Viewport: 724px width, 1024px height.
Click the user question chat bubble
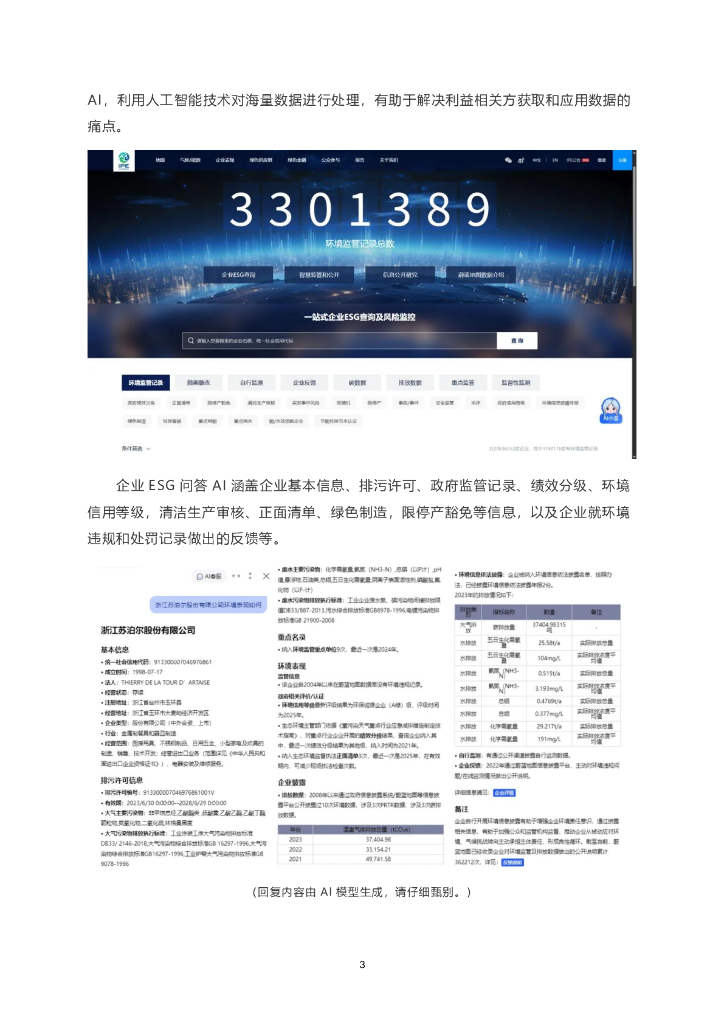click(x=209, y=605)
